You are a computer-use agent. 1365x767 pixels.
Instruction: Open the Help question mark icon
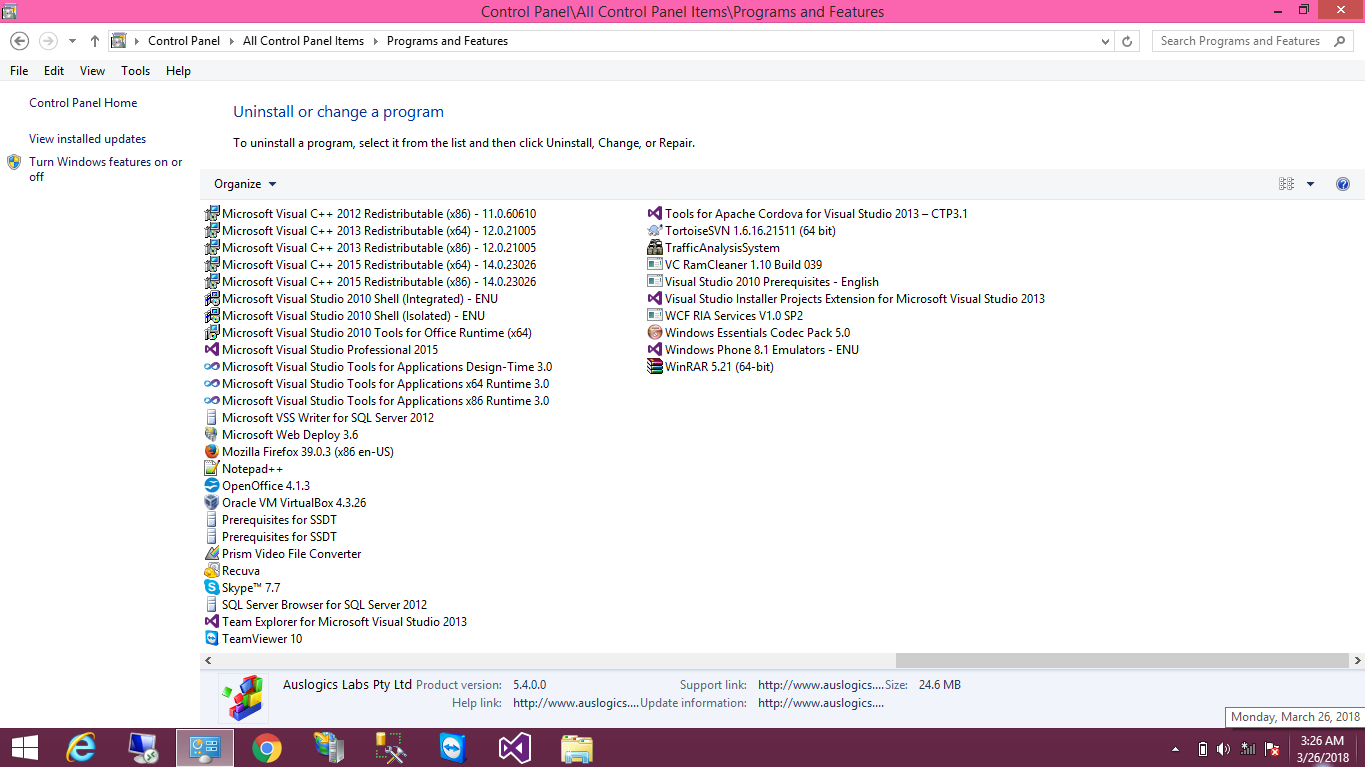tap(1343, 184)
